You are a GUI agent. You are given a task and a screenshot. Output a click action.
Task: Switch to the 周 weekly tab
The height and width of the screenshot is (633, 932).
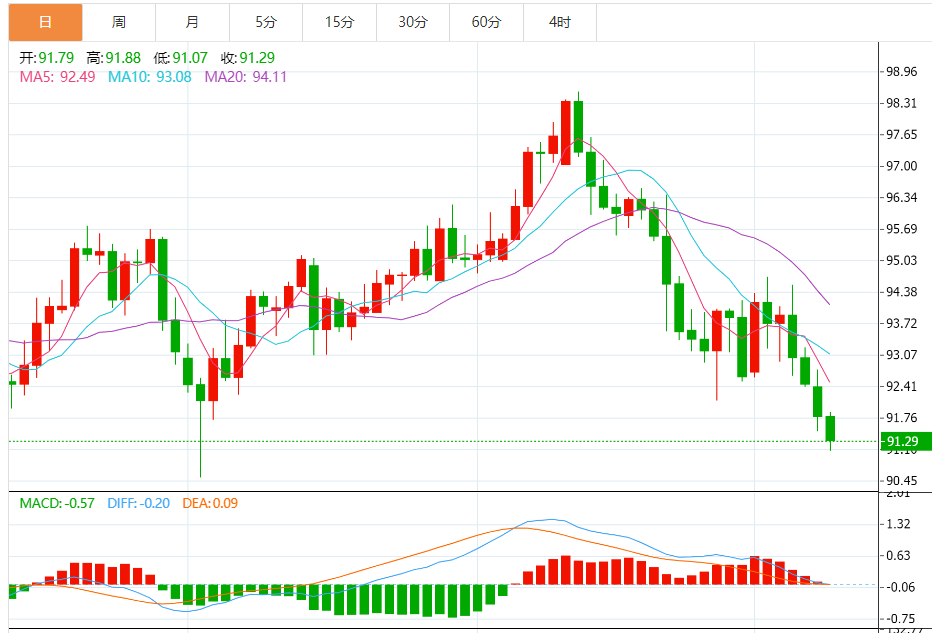click(x=119, y=23)
